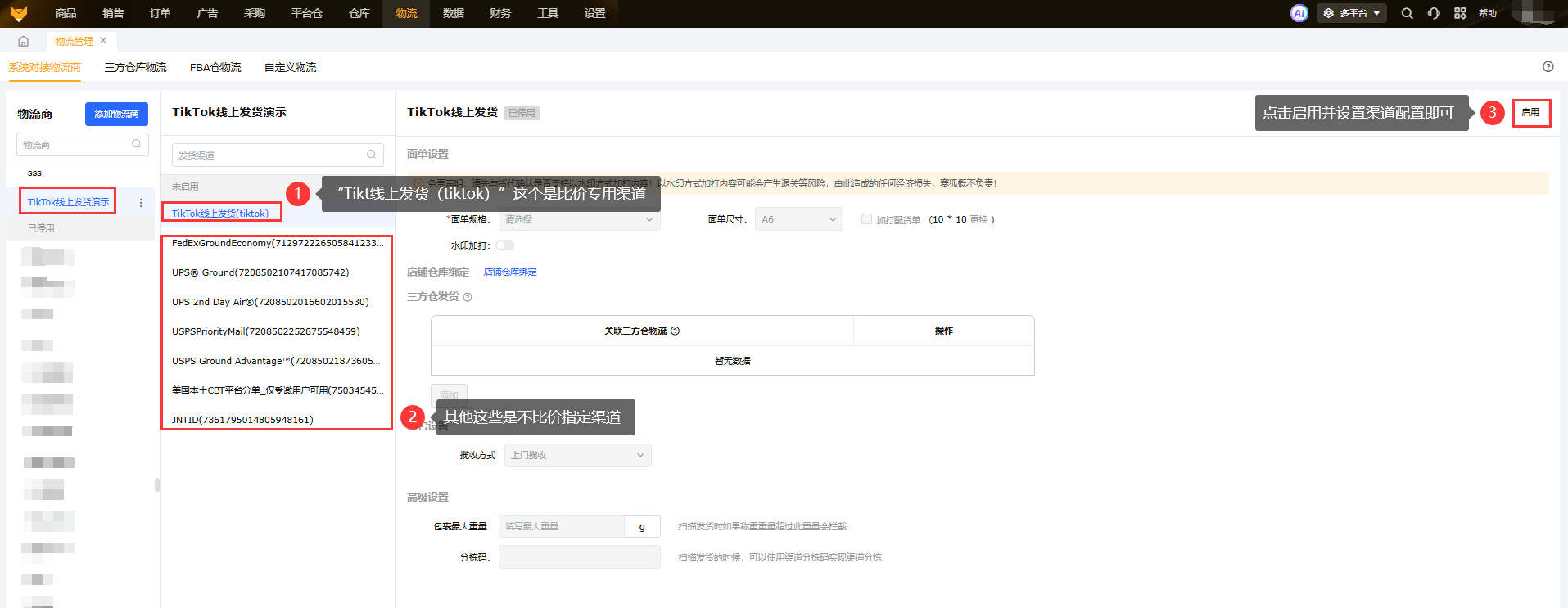Click help icon next to 关联三方仓物流
The height and width of the screenshot is (608, 1568).
click(675, 331)
